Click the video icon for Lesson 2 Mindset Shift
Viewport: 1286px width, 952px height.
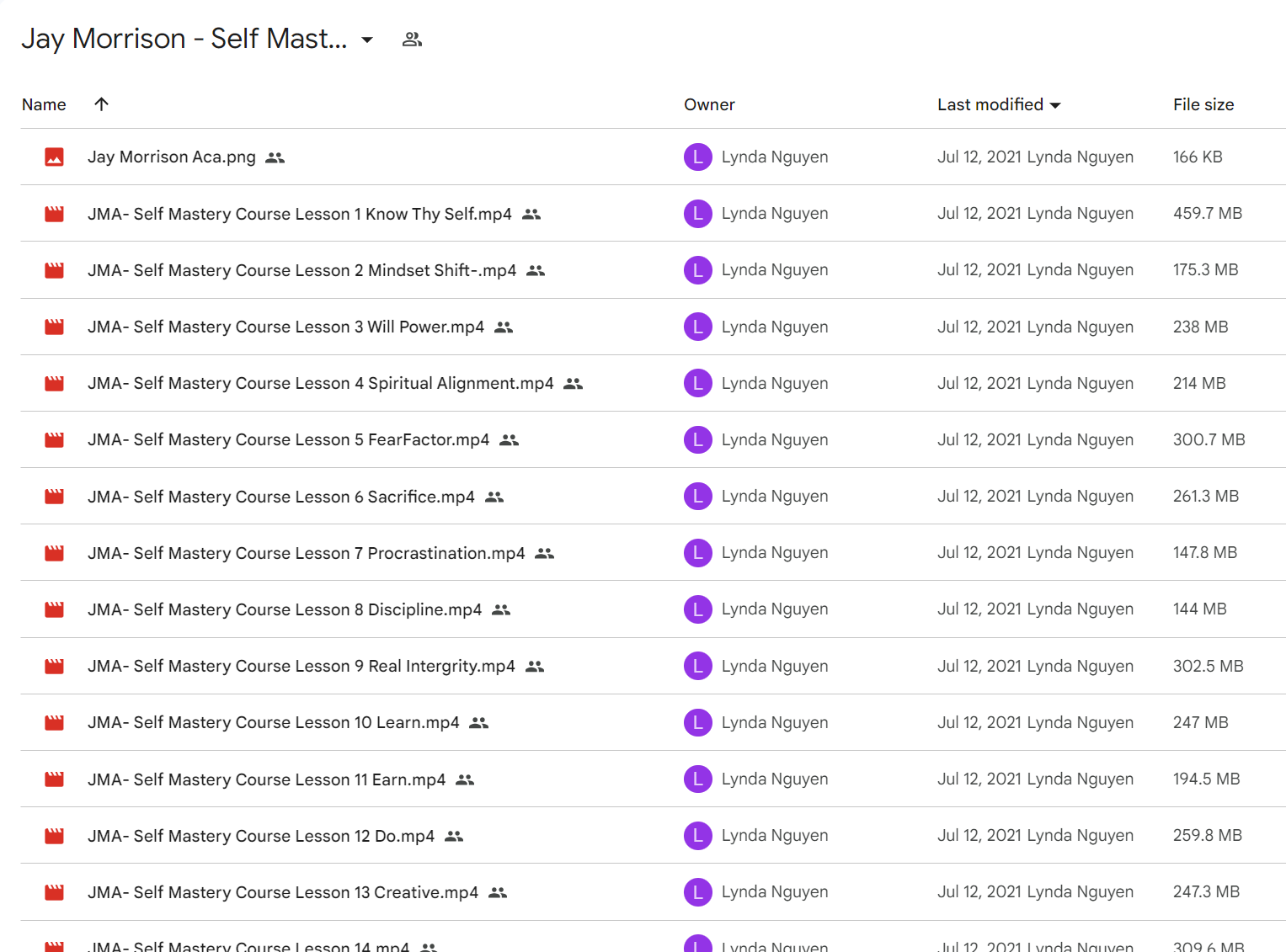click(x=55, y=270)
